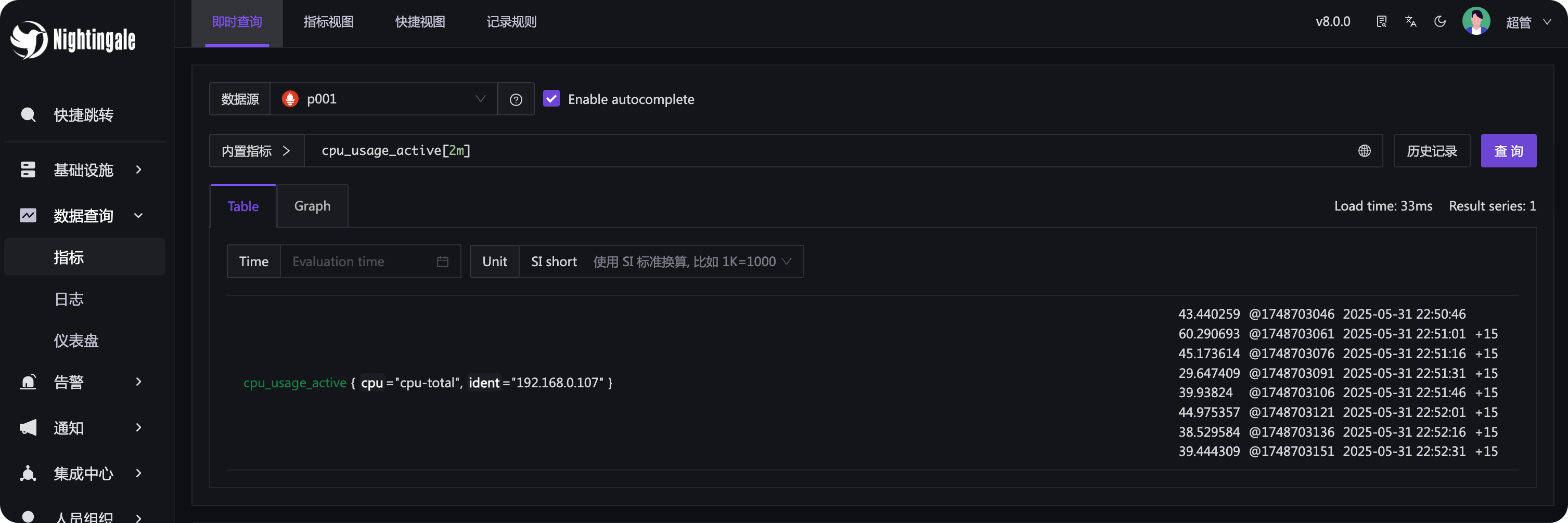
Task: Click the 内置指标 built-in metrics selector
Action: pyautogui.click(x=256, y=151)
